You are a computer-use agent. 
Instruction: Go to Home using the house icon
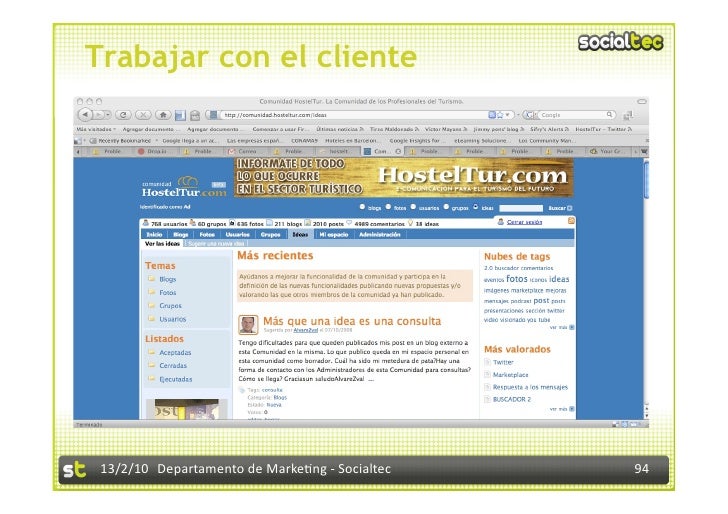(x=163, y=114)
